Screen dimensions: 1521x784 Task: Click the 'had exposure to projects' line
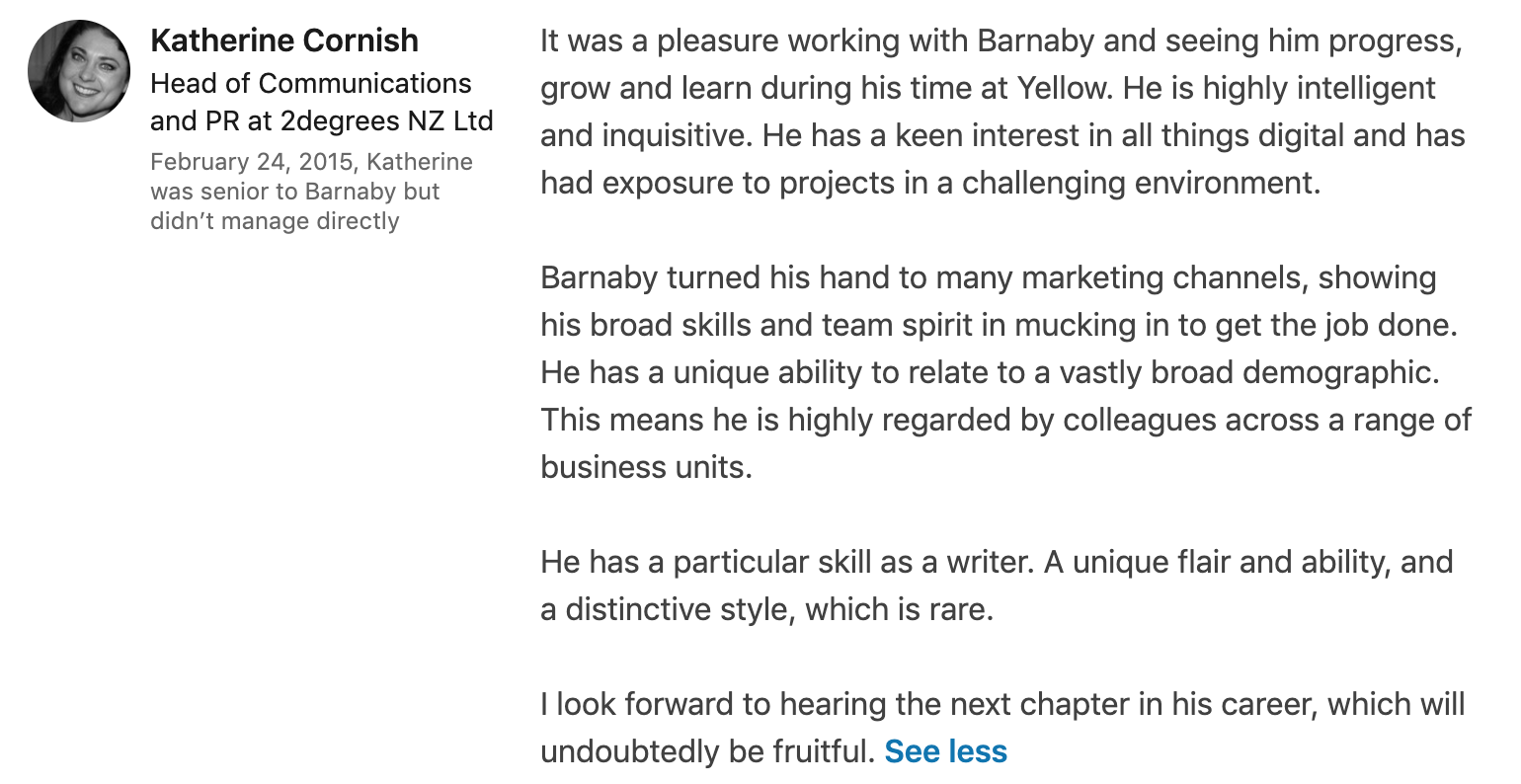pyautogui.click(x=929, y=183)
